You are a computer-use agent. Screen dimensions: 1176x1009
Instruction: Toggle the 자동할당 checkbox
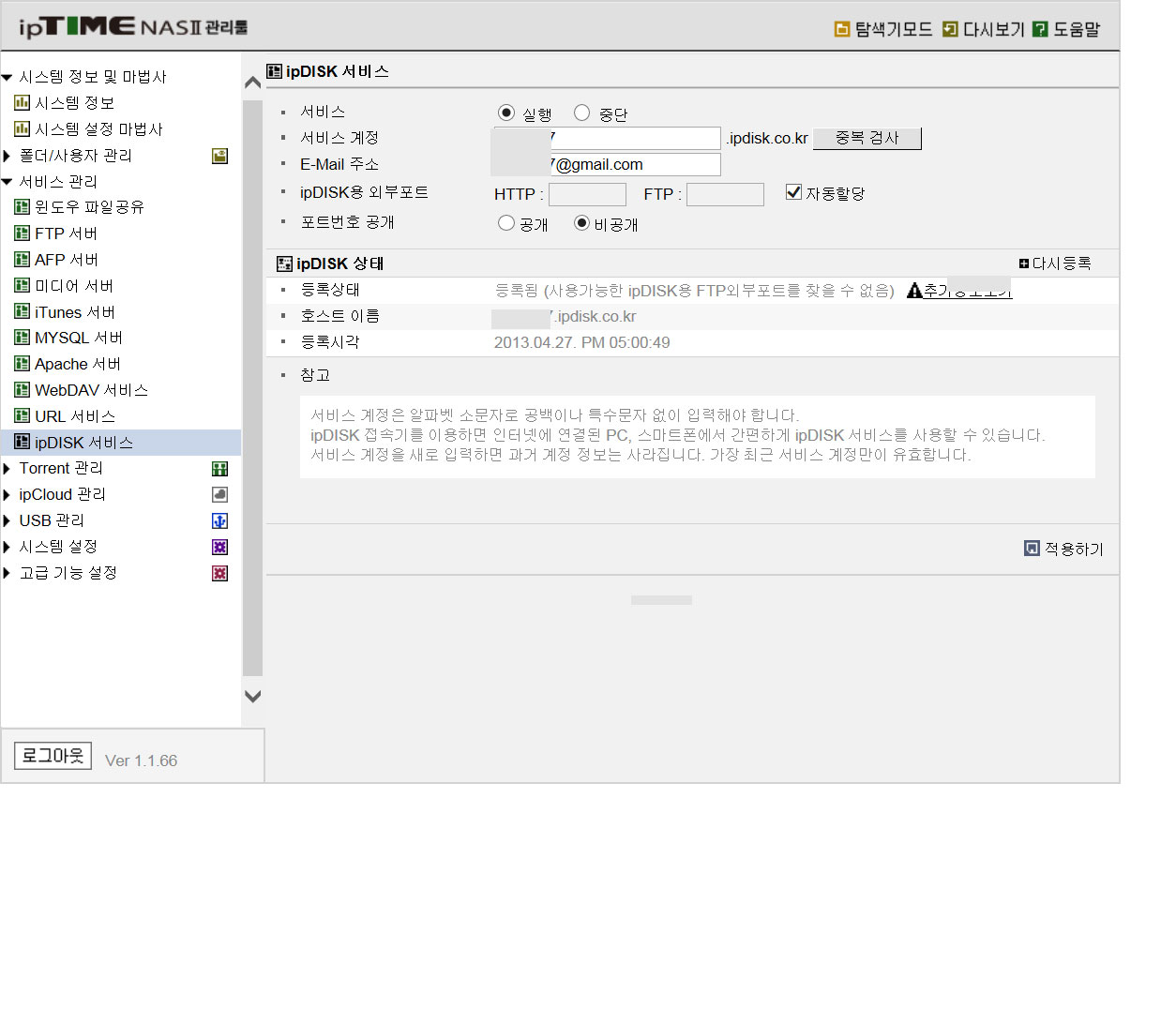click(793, 192)
